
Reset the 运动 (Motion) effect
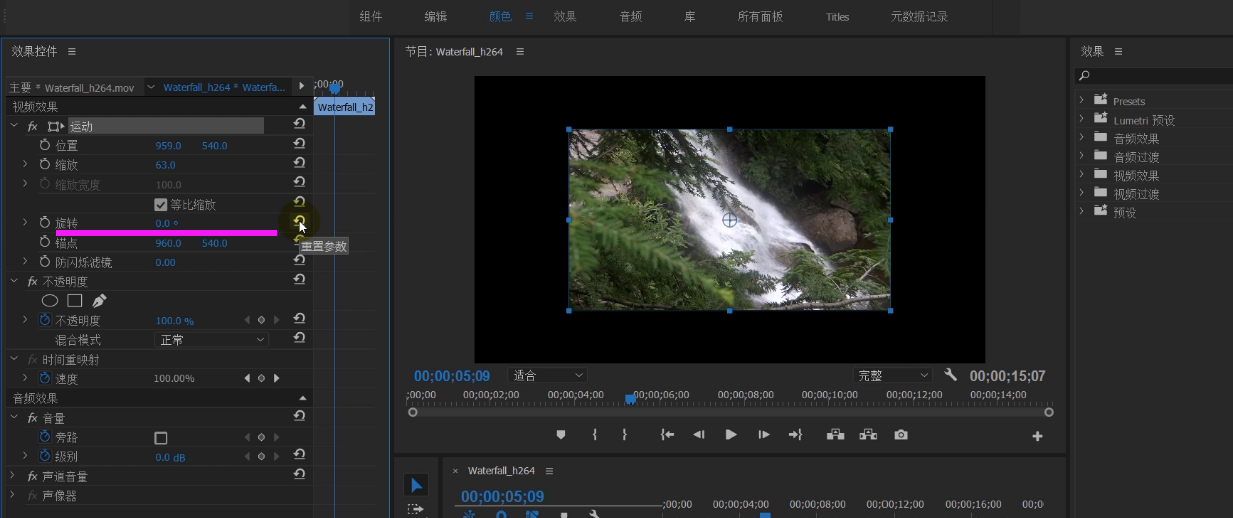click(x=299, y=125)
